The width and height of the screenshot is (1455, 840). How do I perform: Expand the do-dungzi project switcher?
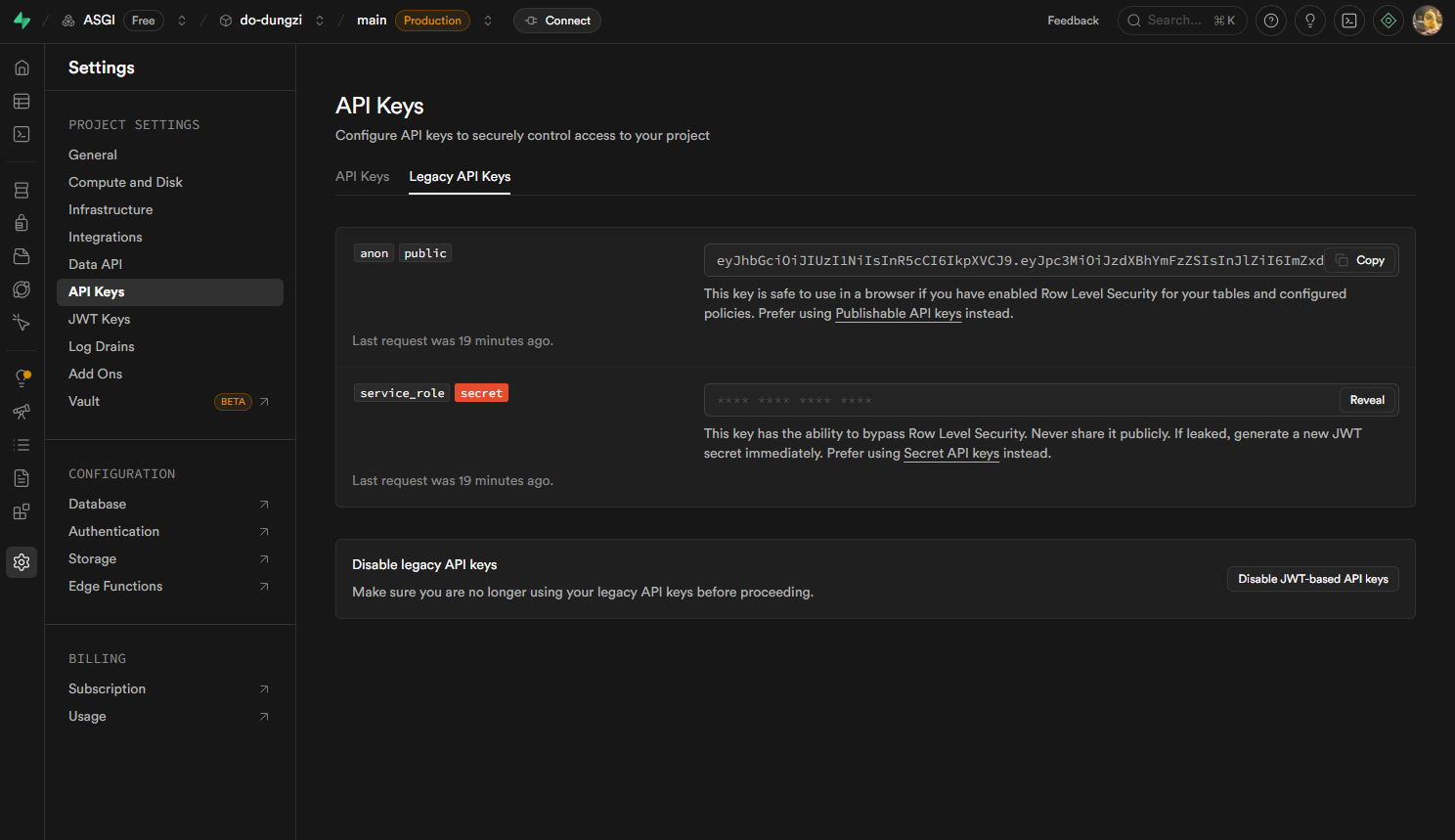point(320,21)
